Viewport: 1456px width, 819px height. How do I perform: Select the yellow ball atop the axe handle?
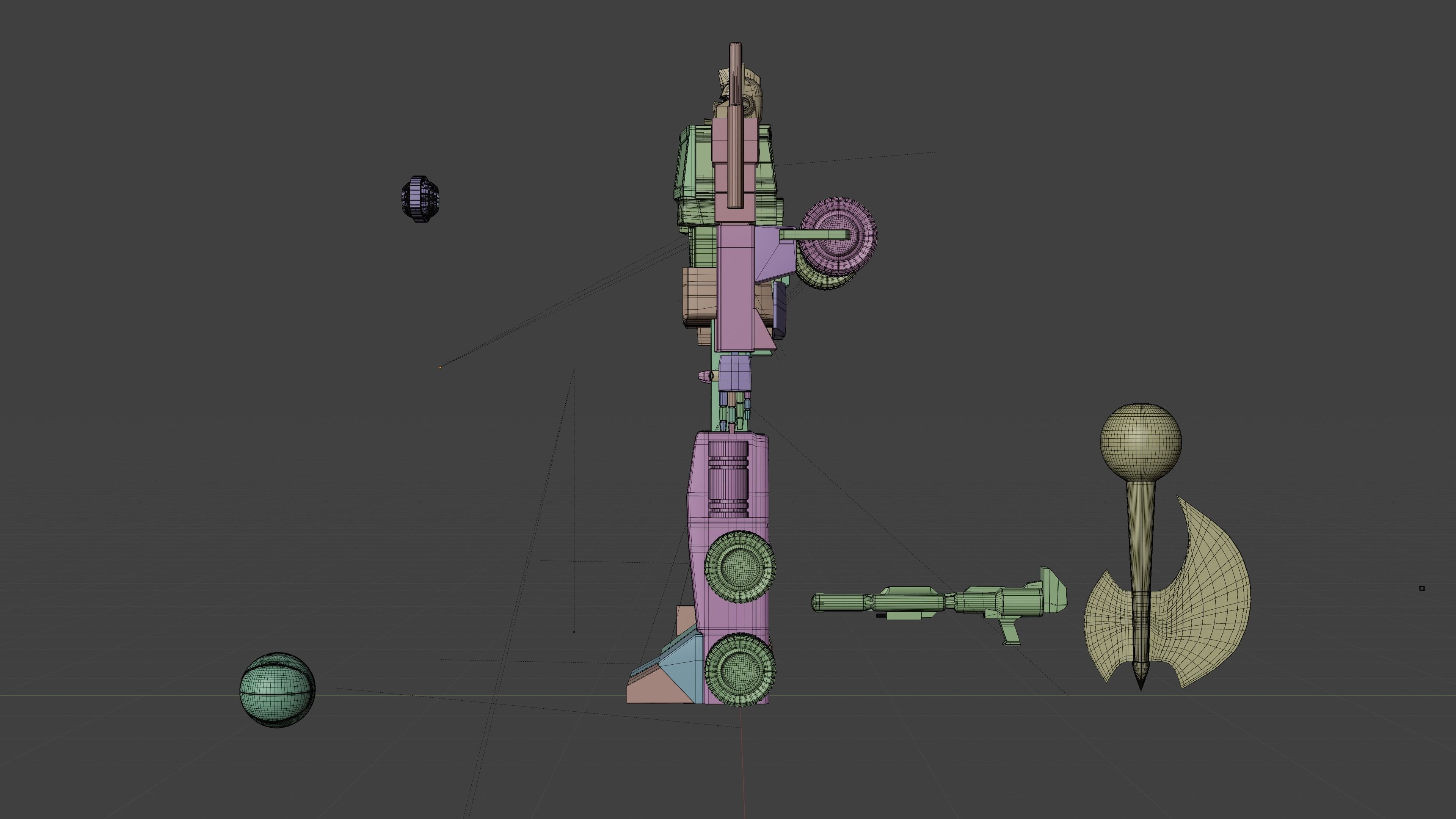(1141, 442)
